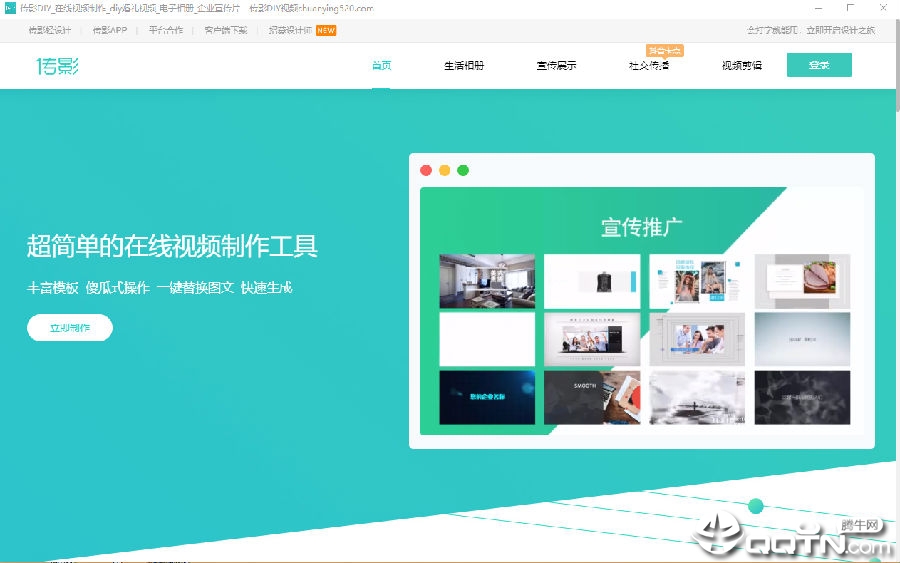900x563 pixels.
Task: Select the living room interior thumbnail
Action: 487,281
